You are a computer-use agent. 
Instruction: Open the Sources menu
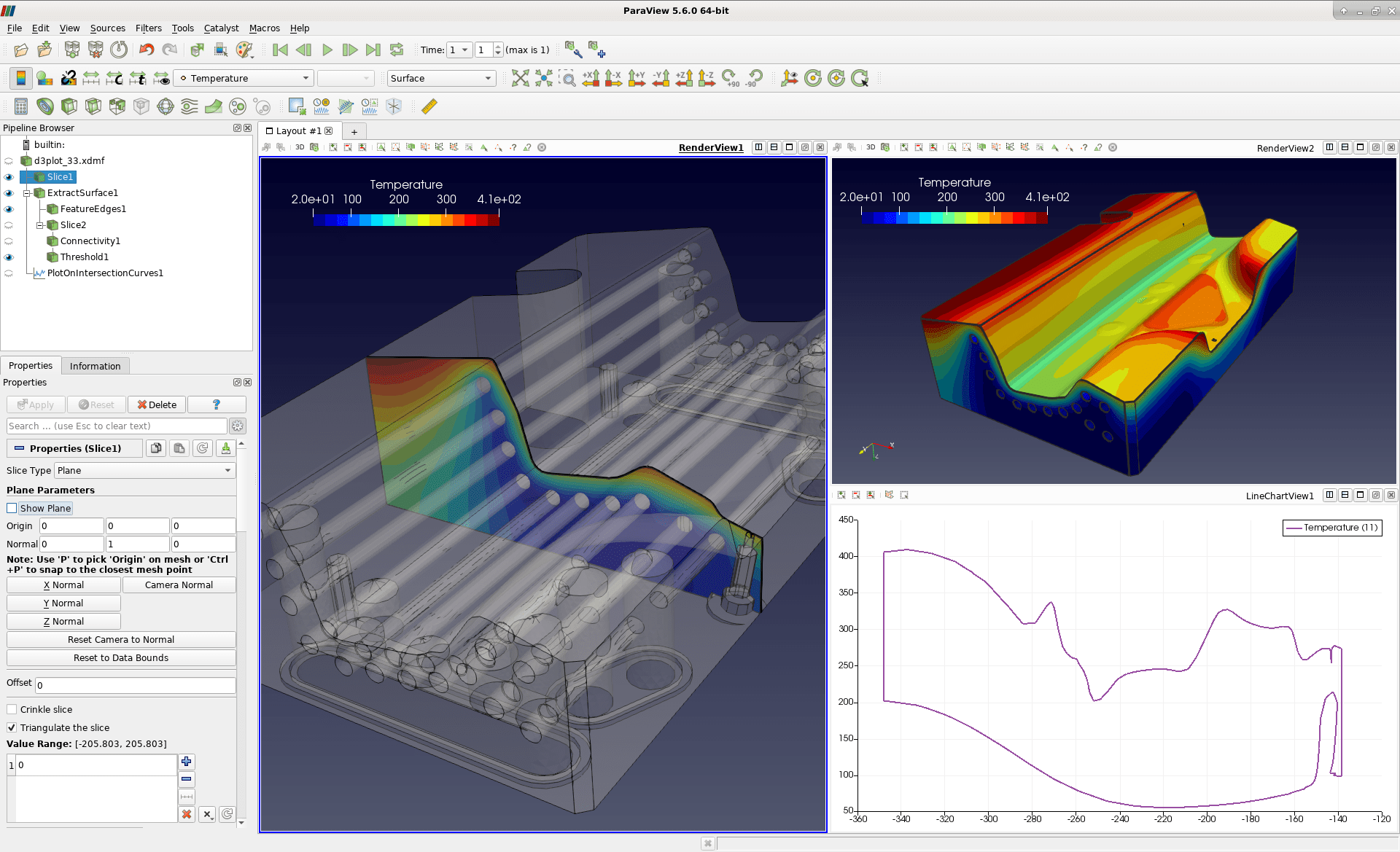107,28
